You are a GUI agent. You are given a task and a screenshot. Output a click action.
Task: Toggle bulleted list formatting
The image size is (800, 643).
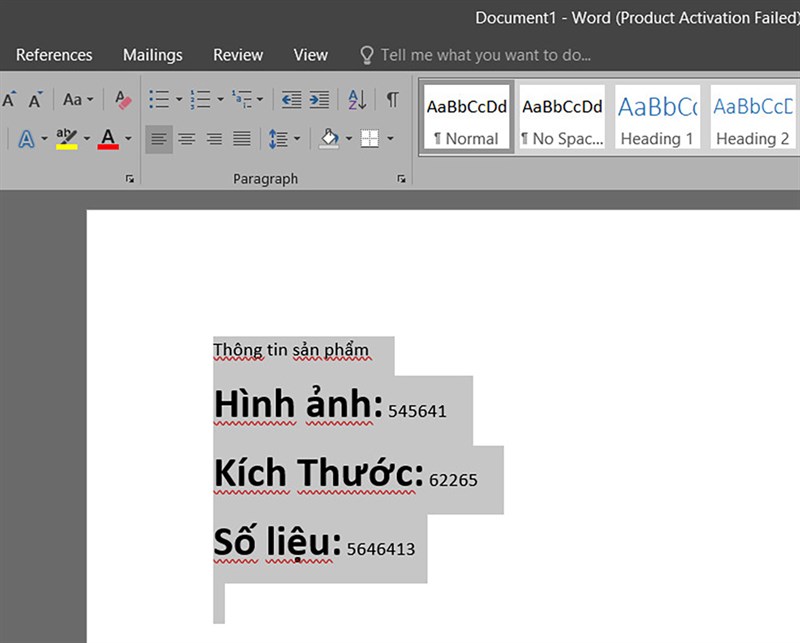[158, 99]
